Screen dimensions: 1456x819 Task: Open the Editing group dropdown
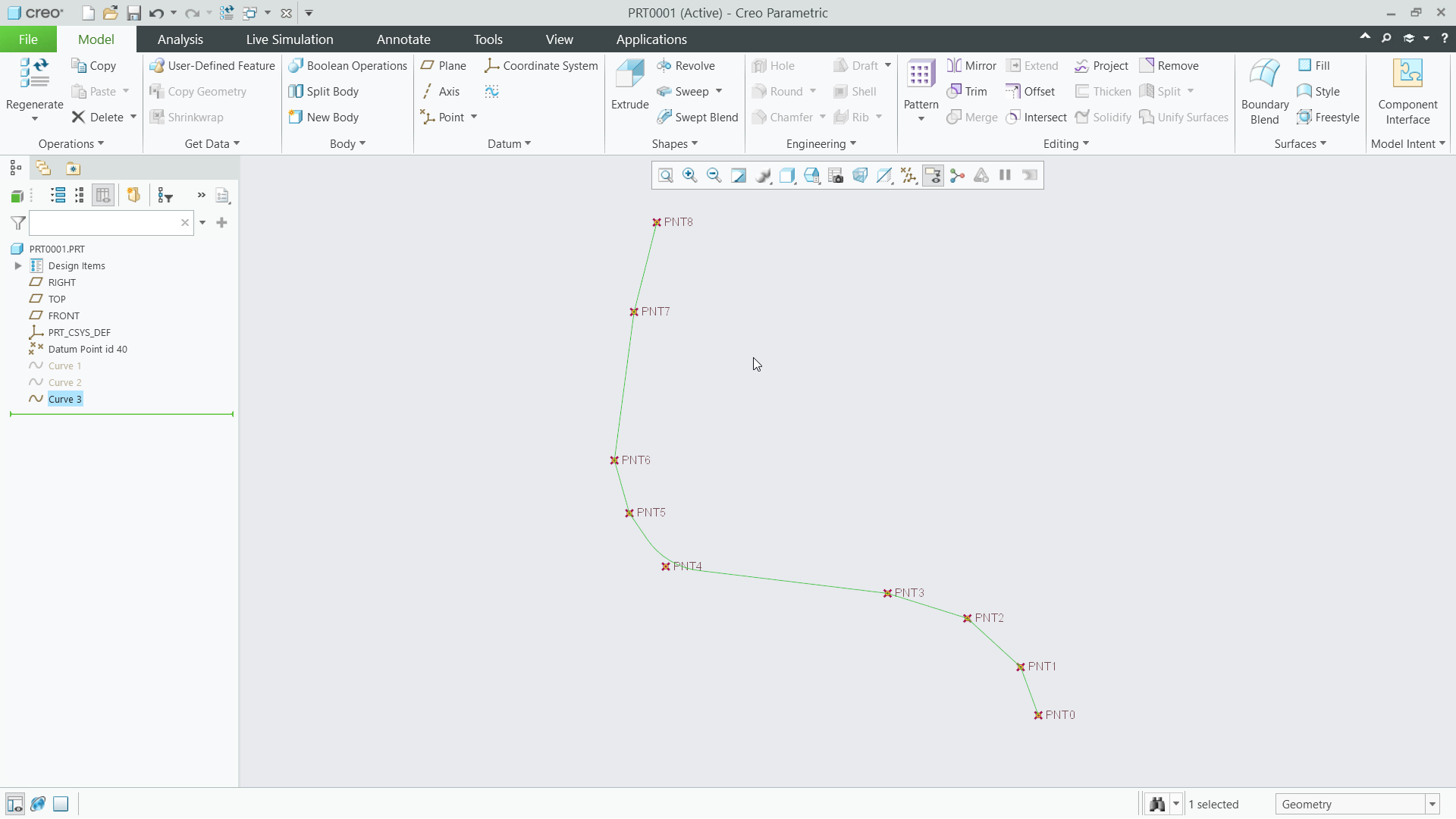coord(1066,144)
